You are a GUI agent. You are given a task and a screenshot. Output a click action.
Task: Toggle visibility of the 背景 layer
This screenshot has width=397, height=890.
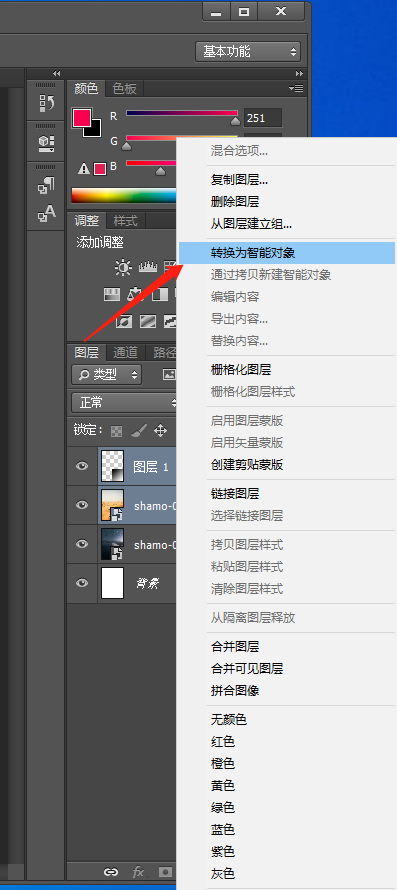click(x=82, y=582)
